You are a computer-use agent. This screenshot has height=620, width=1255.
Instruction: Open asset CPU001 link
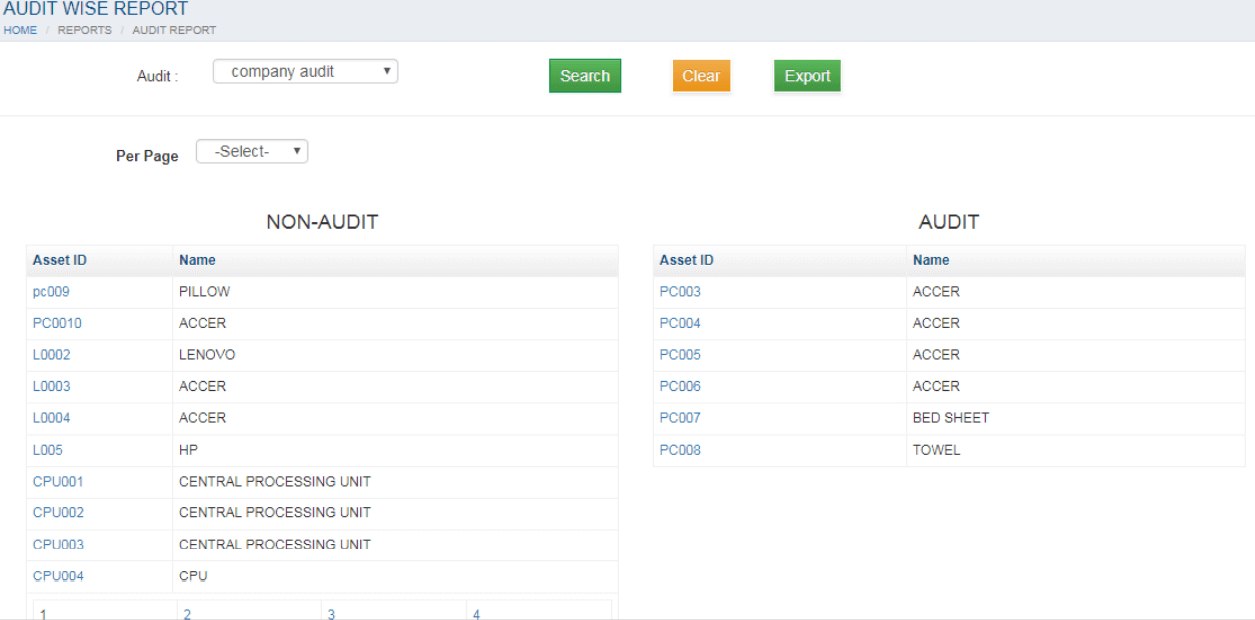(x=58, y=481)
